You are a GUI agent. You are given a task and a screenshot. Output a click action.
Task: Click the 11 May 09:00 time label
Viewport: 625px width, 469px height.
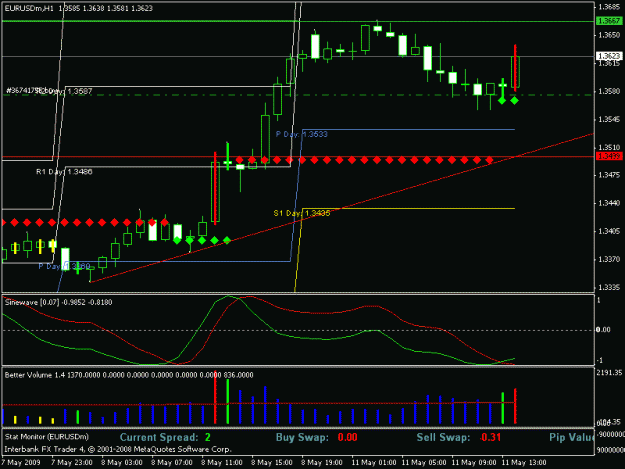tap(474, 463)
